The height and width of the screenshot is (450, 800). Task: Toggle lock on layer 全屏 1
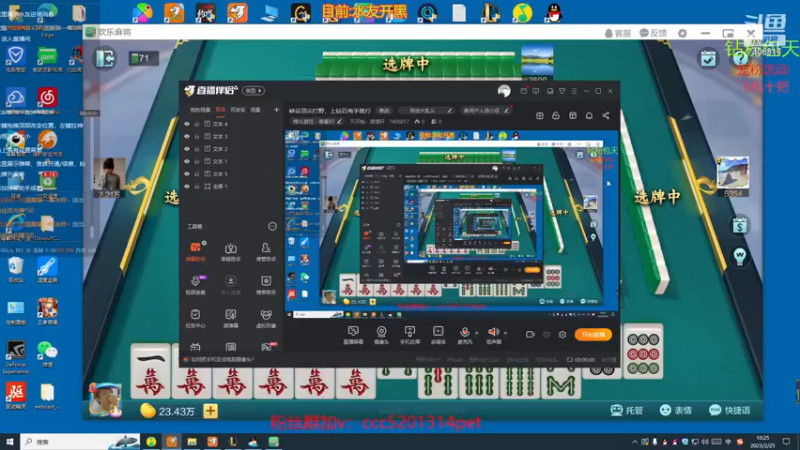[x=197, y=186]
